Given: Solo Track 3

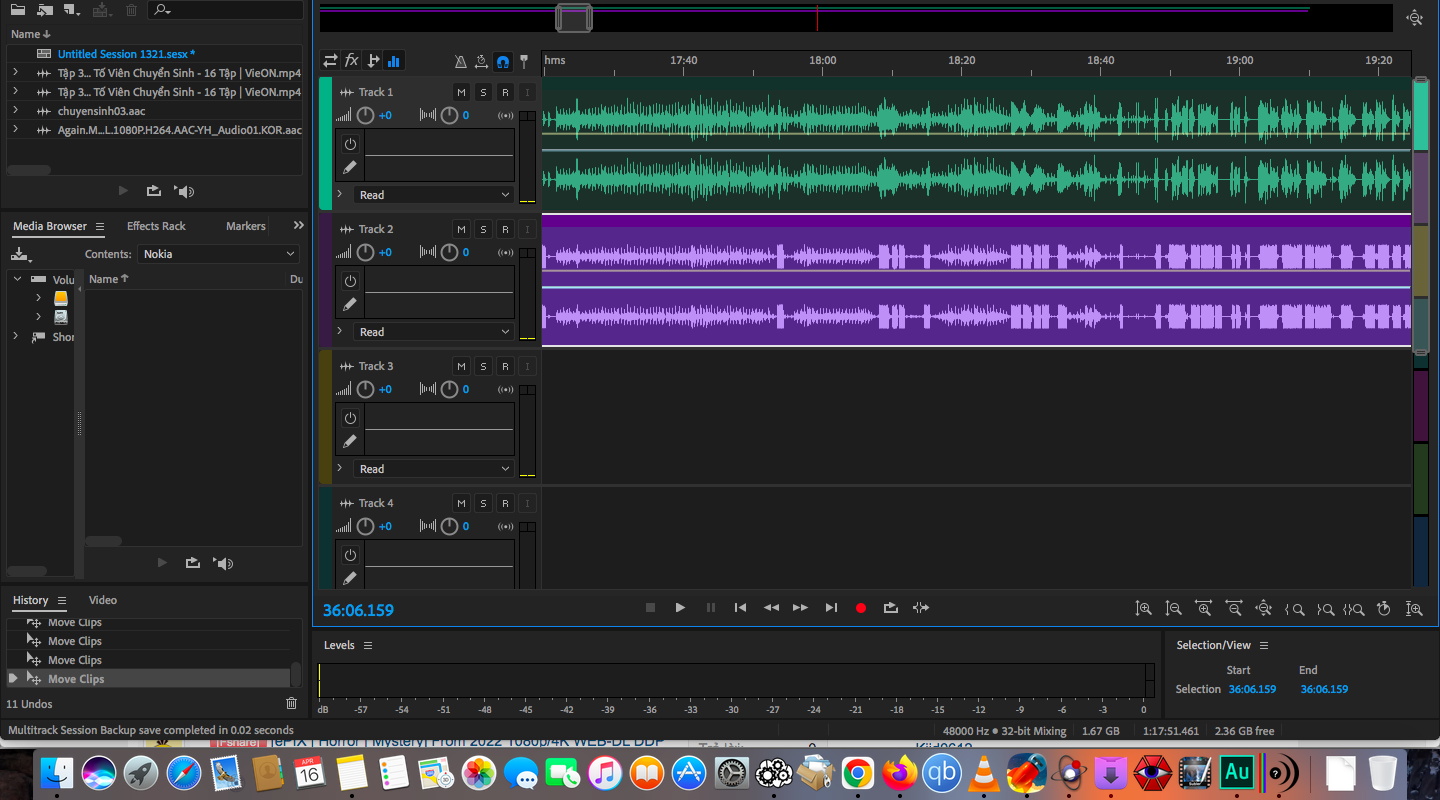Looking at the screenshot, I should tap(483, 366).
